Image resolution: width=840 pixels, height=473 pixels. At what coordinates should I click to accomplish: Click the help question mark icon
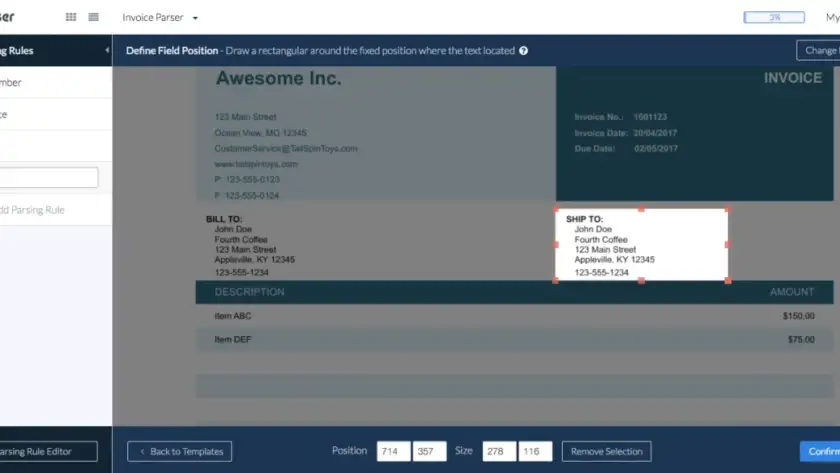(x=524, y=51)
